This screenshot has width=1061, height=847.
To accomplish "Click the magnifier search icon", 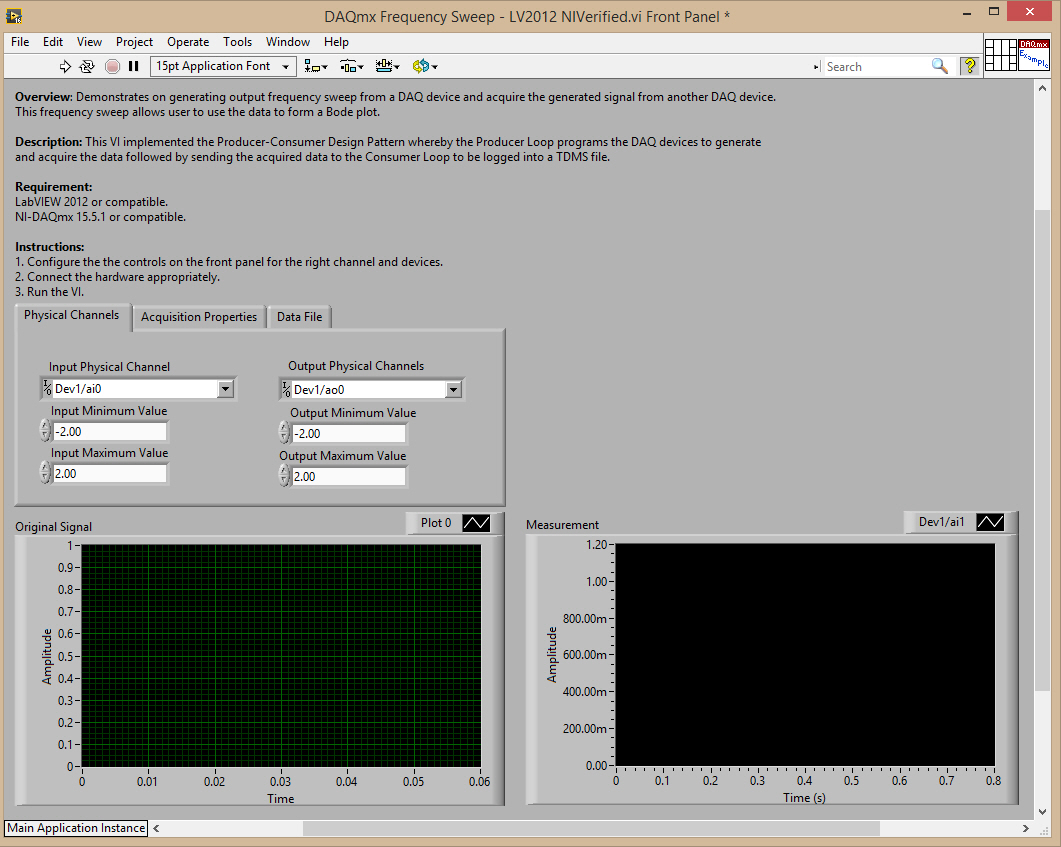I will (939, 66).
